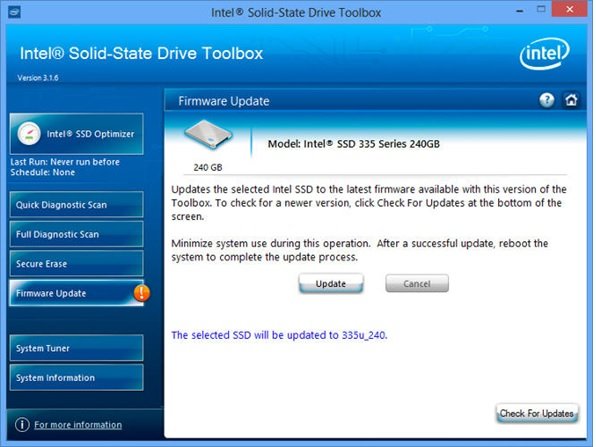Image resolution: width=596 pixels, height=447 pixels.
Task: Follow the For more information link
Action: pyautogui.click(x=78, y=425)
